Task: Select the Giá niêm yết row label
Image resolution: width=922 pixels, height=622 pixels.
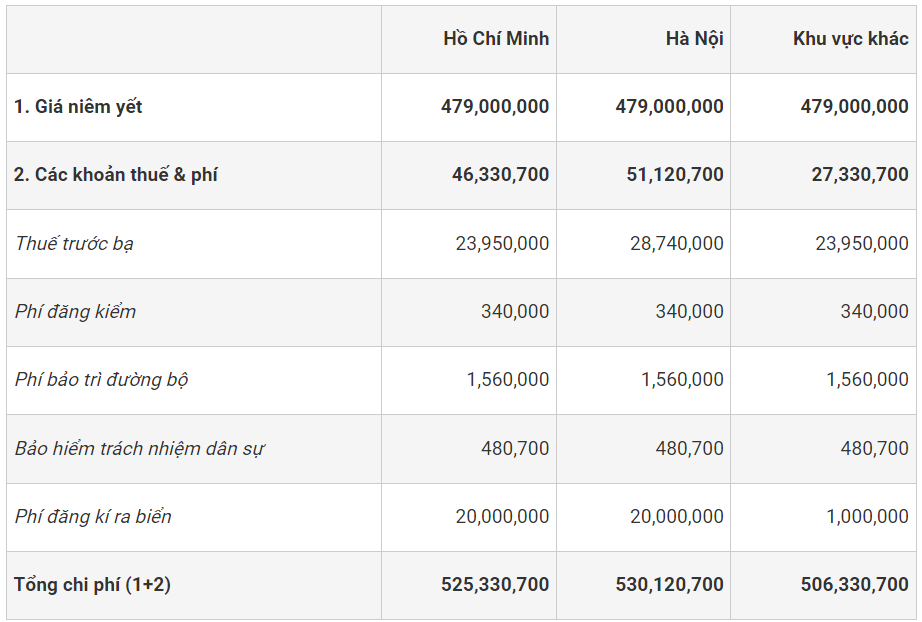Action: click(x=78, y=106)
